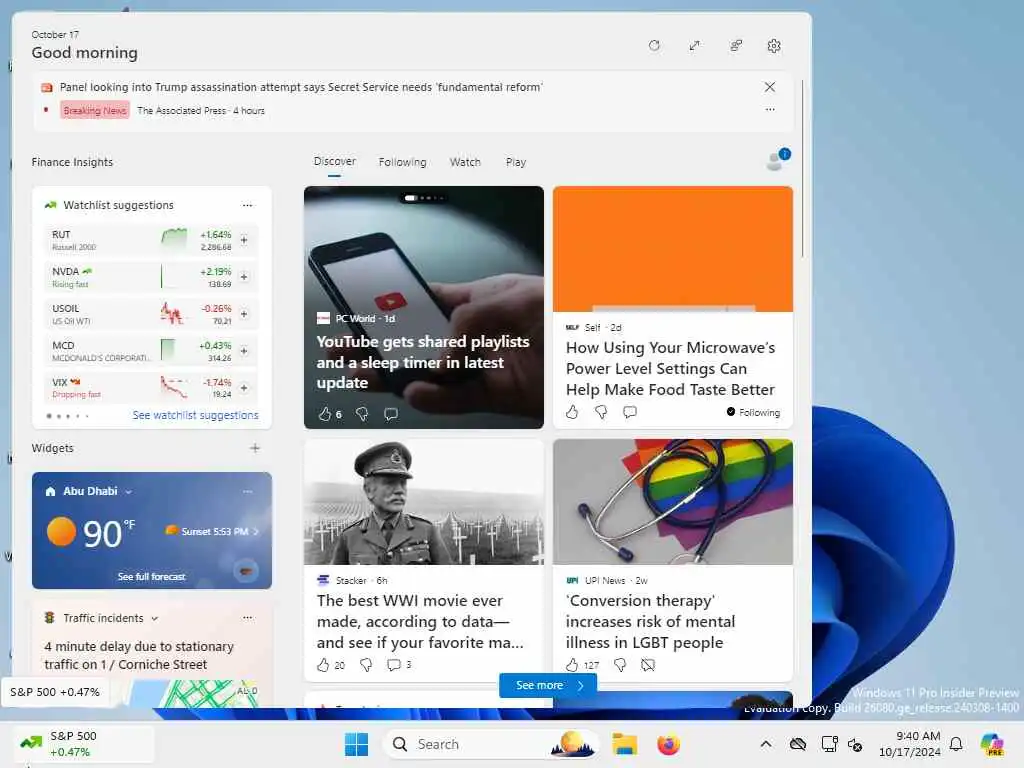Screen dimensions: 1024x768
Task: Open S&P 500 taskbar widget button
Action: point(82,744)
